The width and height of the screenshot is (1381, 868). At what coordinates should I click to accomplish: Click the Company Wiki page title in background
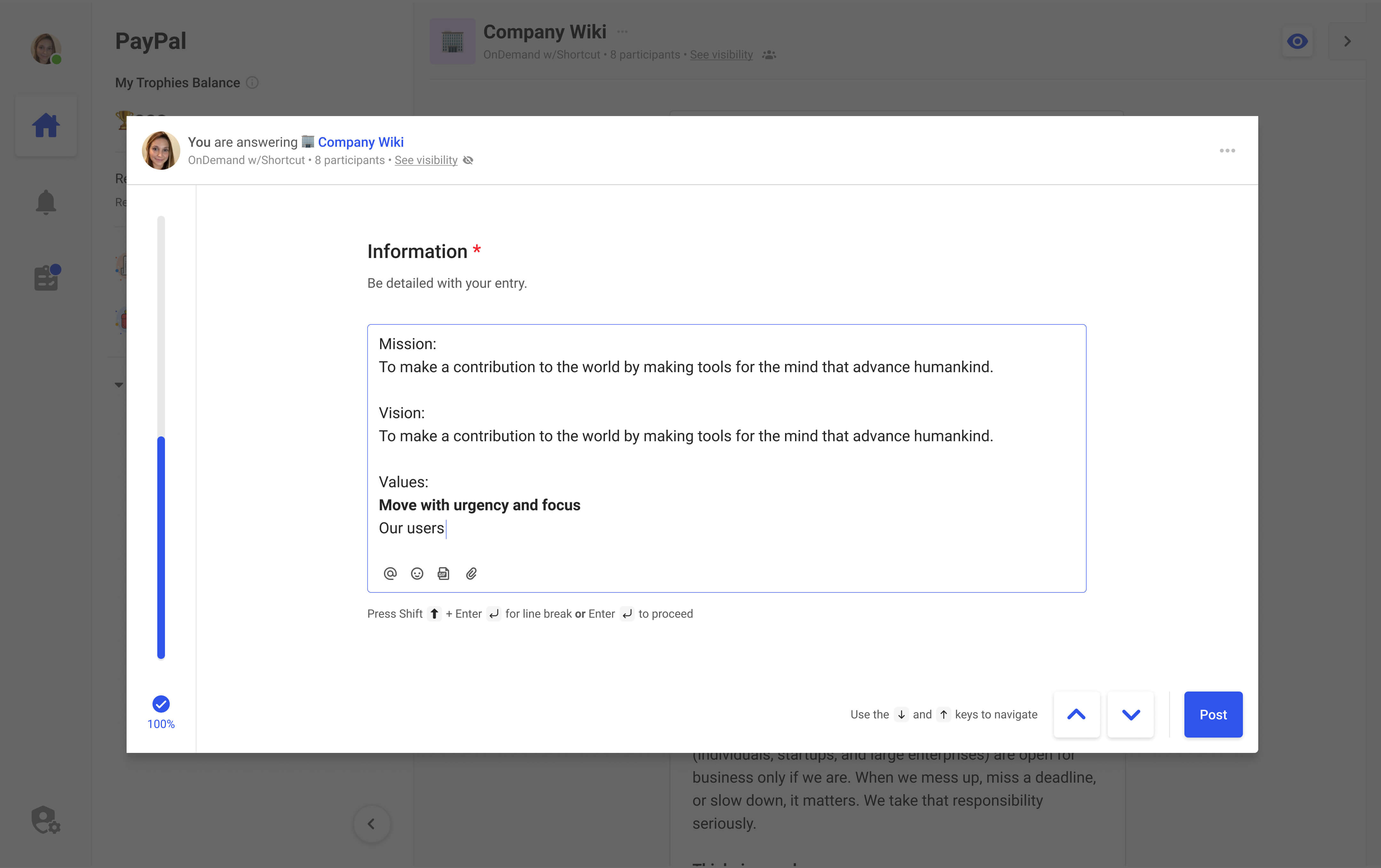point(545,32)
